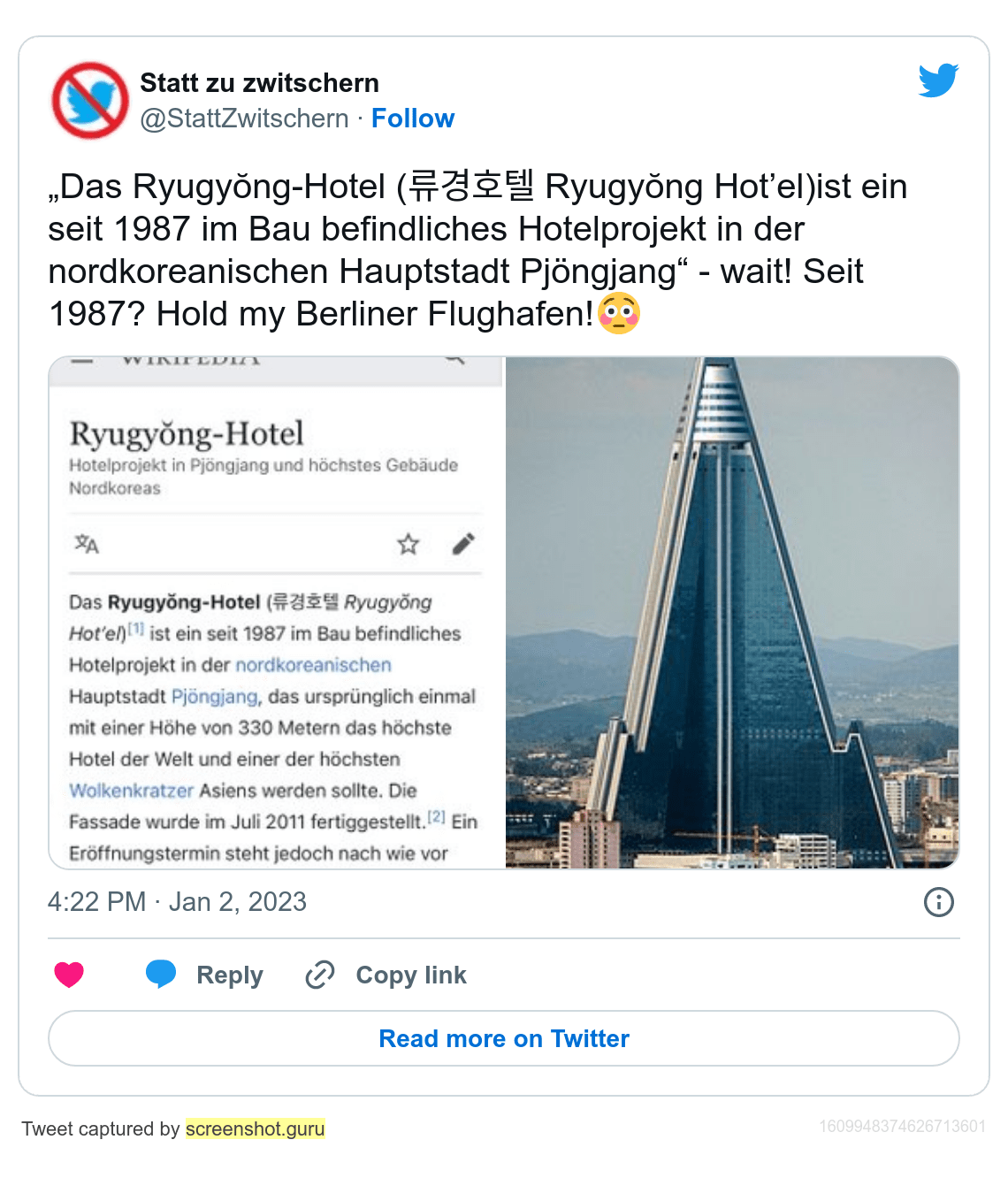Click the Copy link text
The image size is (1008, 1178).
pos(411,975)
